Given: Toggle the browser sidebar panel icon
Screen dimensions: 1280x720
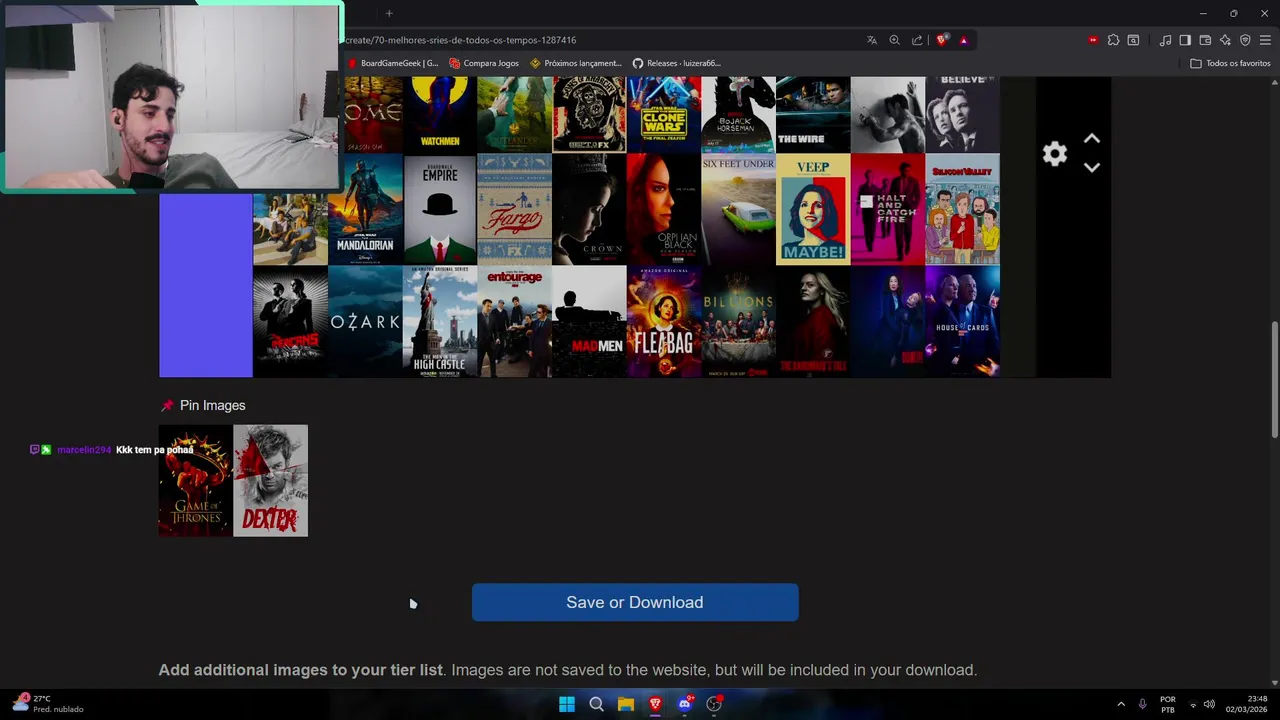Looking at the screenshot, I should pos(1185,40).
